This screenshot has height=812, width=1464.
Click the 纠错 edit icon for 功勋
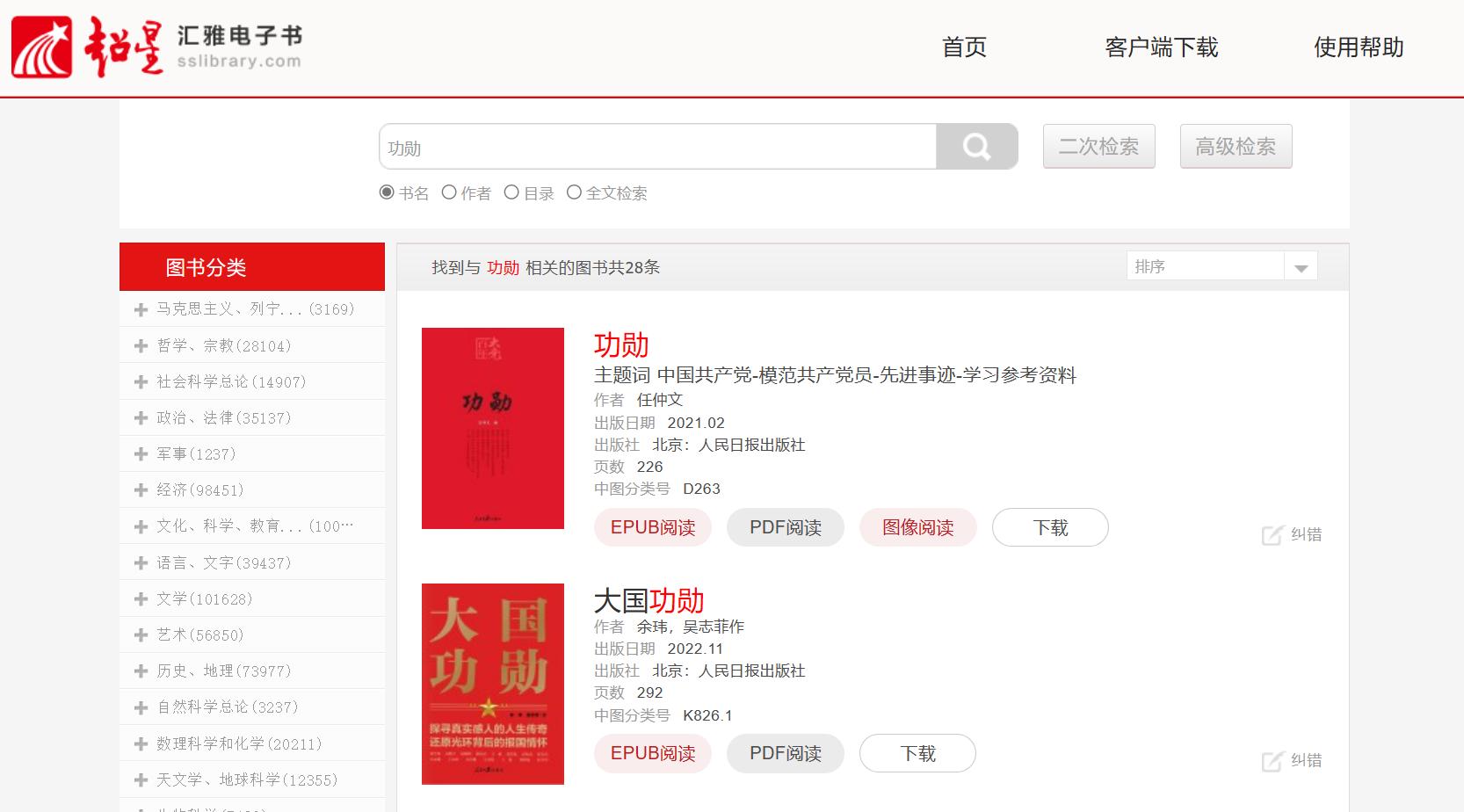tap(1272, 535)
